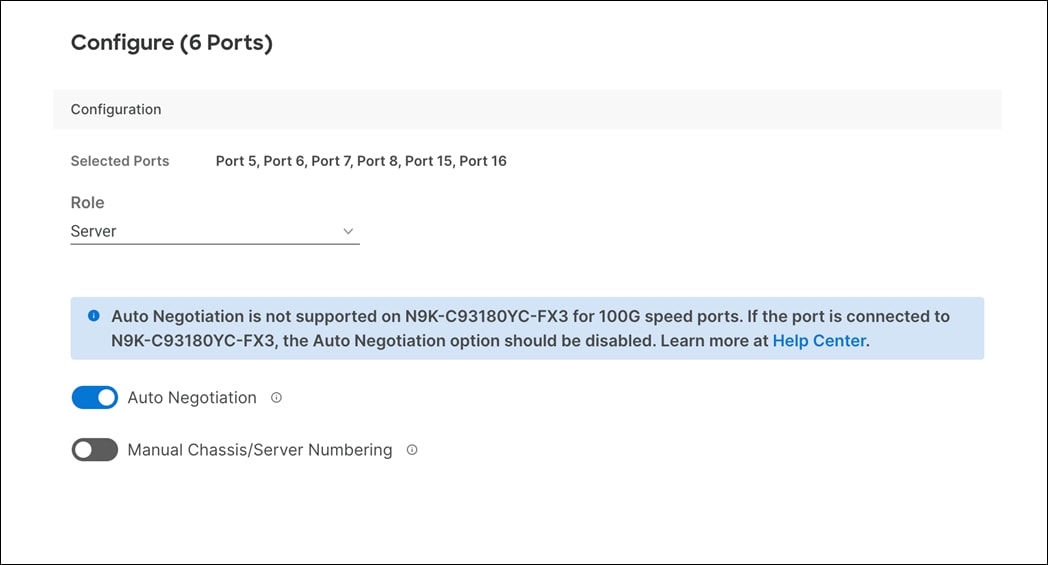Click the info icon beside Manual Chassis/Server Numbering
This screenshot has width=1048, height=565.
pyautogui.click(x=412, y=450)
